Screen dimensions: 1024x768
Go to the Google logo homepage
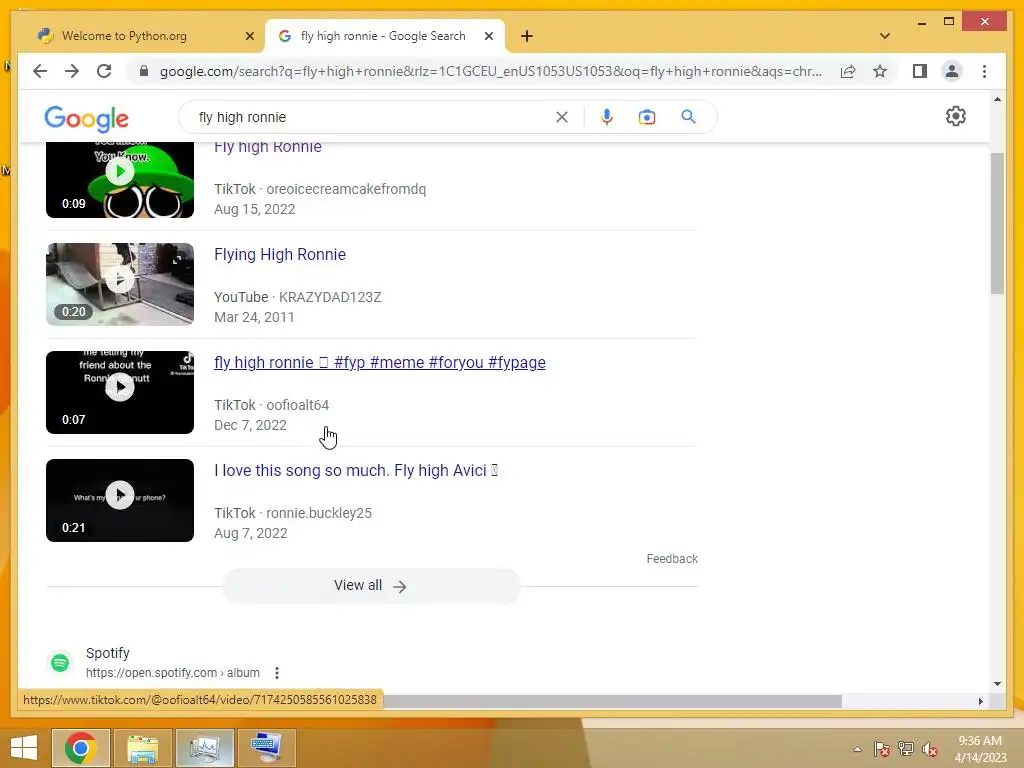pos(86,118)
